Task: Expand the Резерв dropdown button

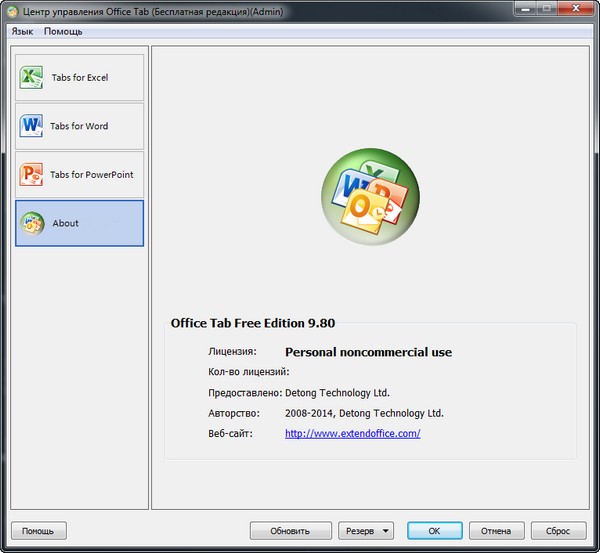Action: click(366, 531)
